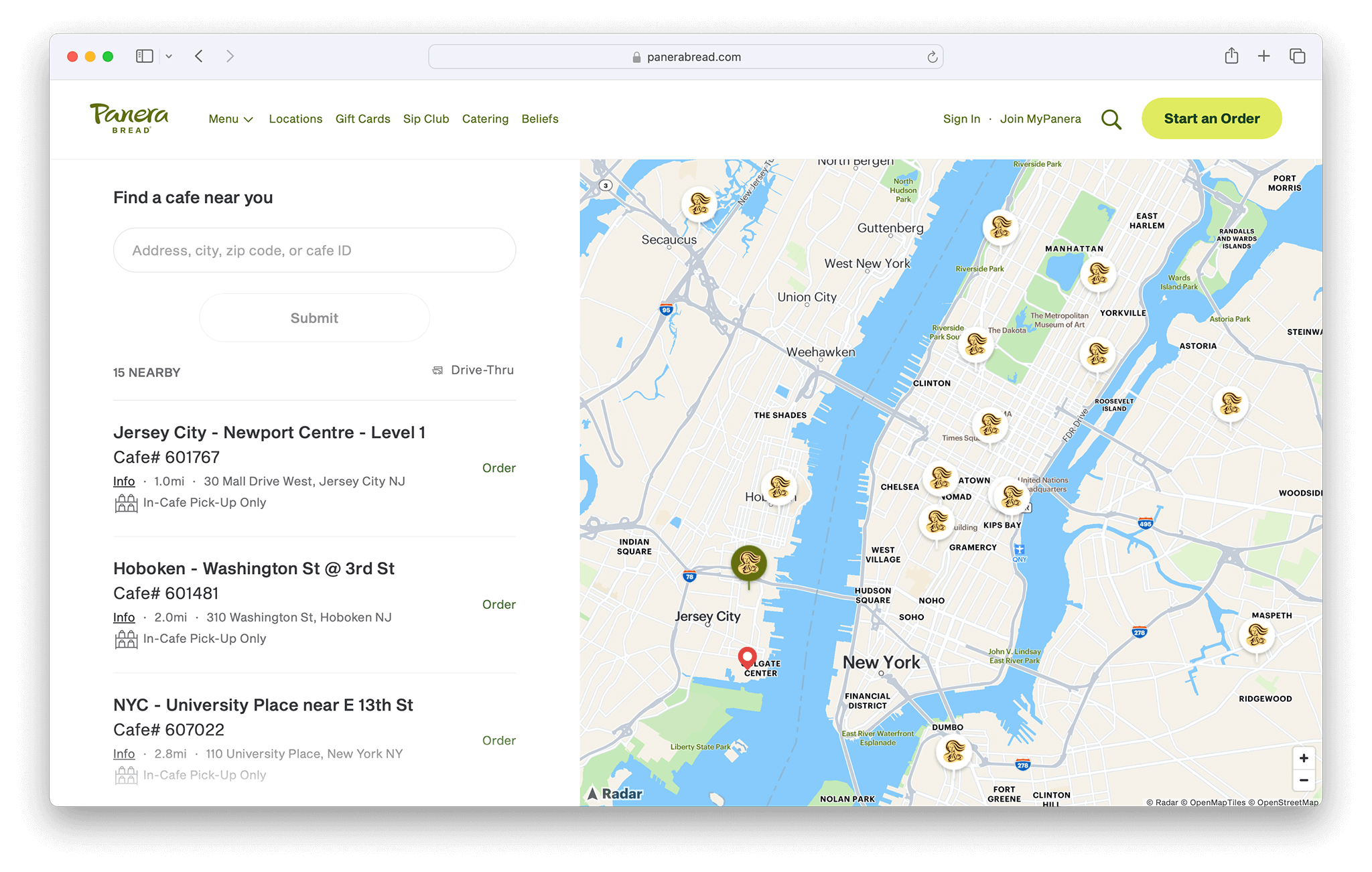Open the Locations nav item
Image resolution: width=1372 pixels, height=872 pixels.
pyautogui.click(x=295, y=119)
